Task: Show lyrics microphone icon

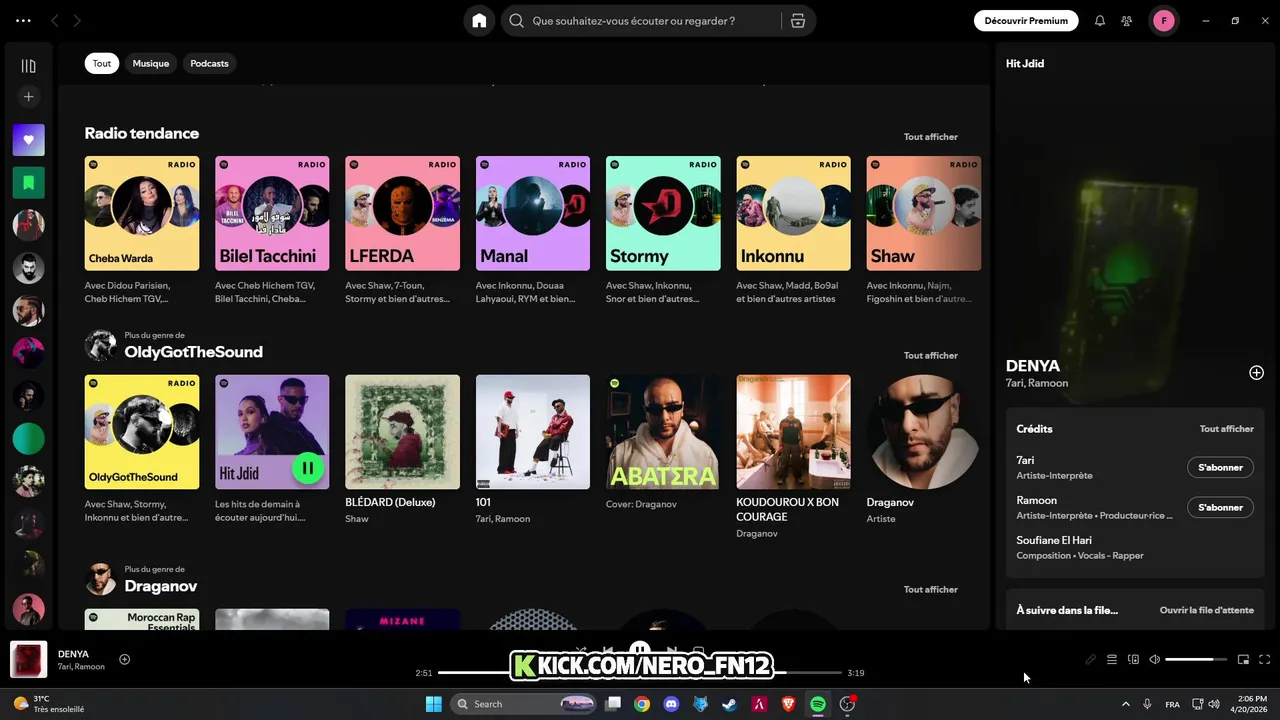Action: 1091,659
